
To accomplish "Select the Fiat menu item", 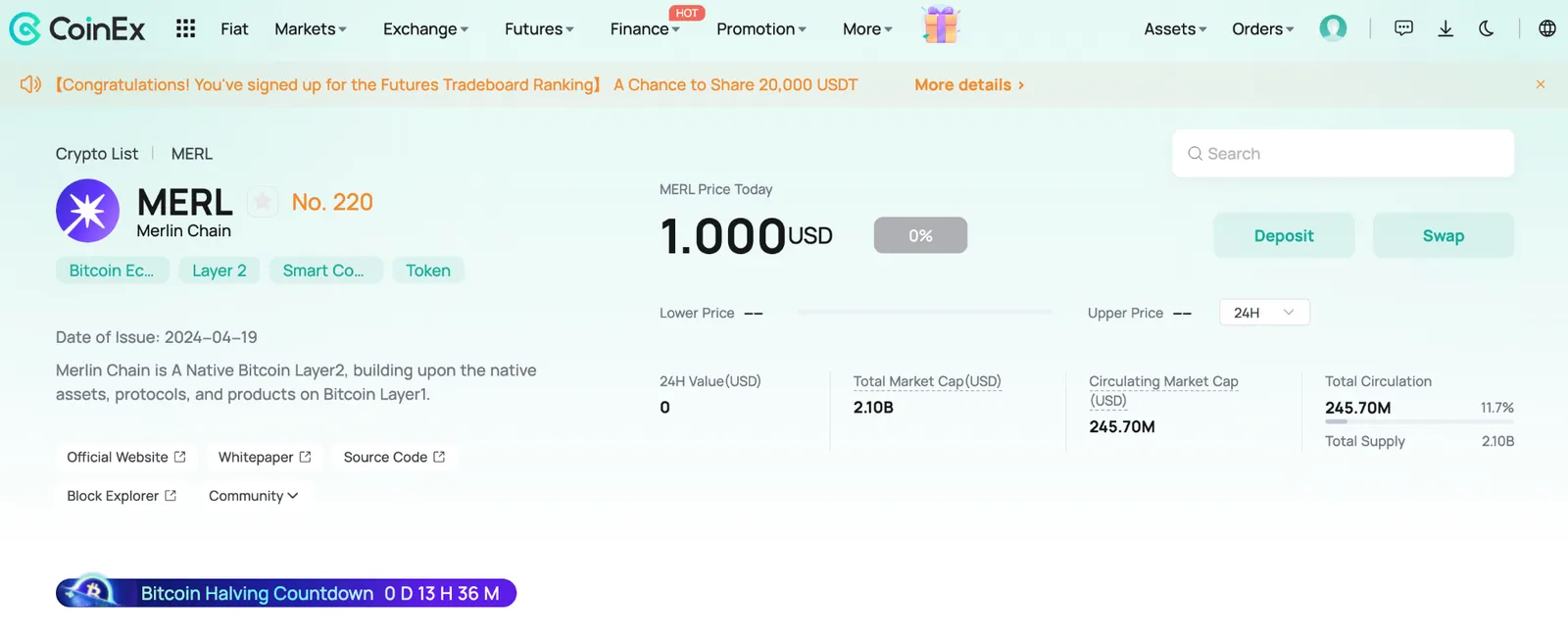I will 234,29.
